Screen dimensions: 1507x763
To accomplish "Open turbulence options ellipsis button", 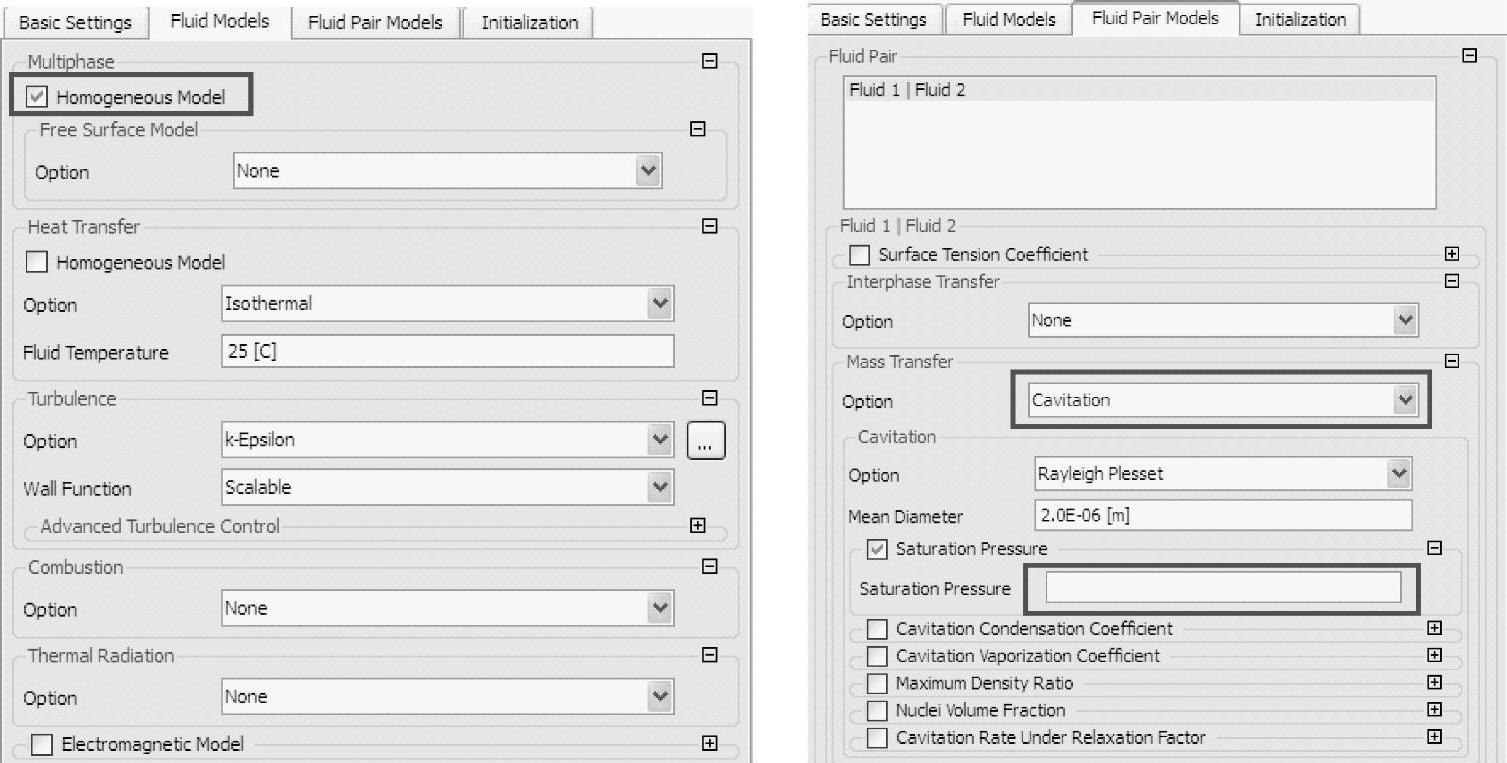I will [x=706, y=441].
